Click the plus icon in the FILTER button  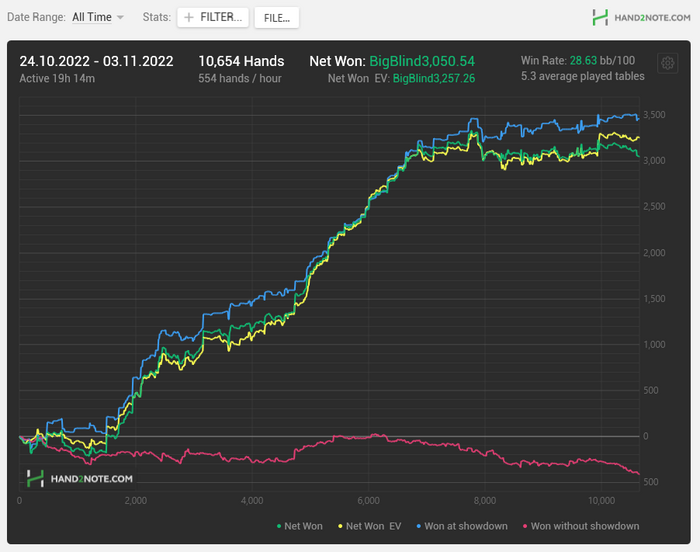pos(189,17)
